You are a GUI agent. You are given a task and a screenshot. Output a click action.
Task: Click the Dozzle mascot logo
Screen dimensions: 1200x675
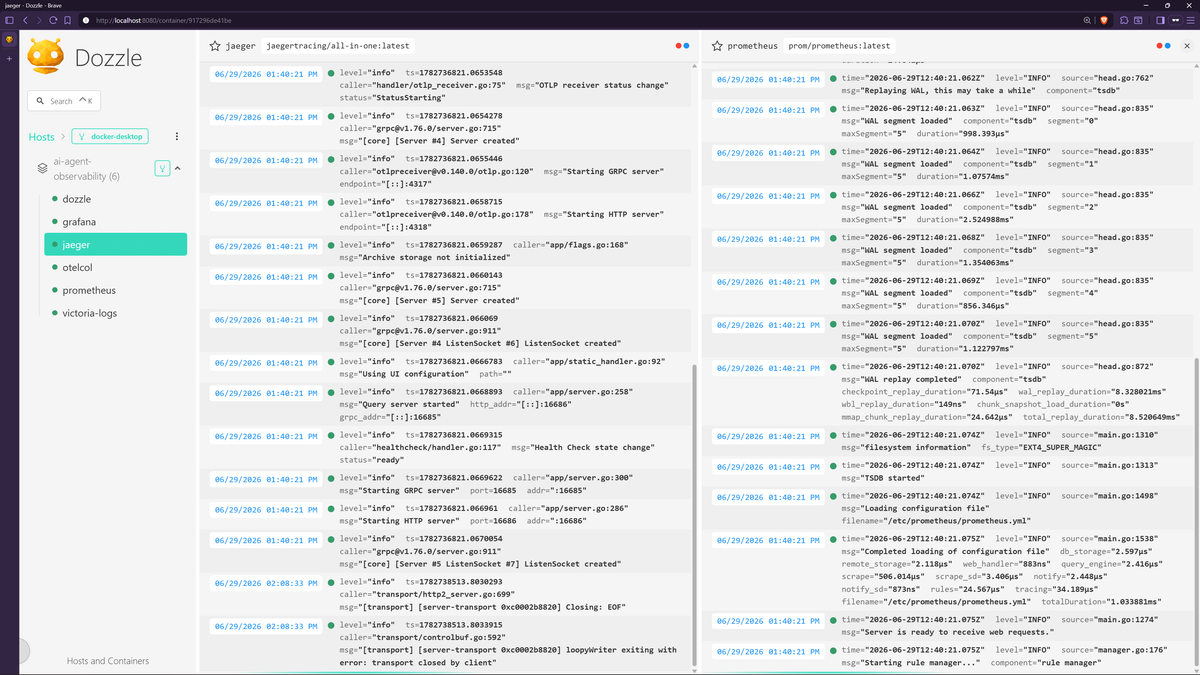coord(46,56)
